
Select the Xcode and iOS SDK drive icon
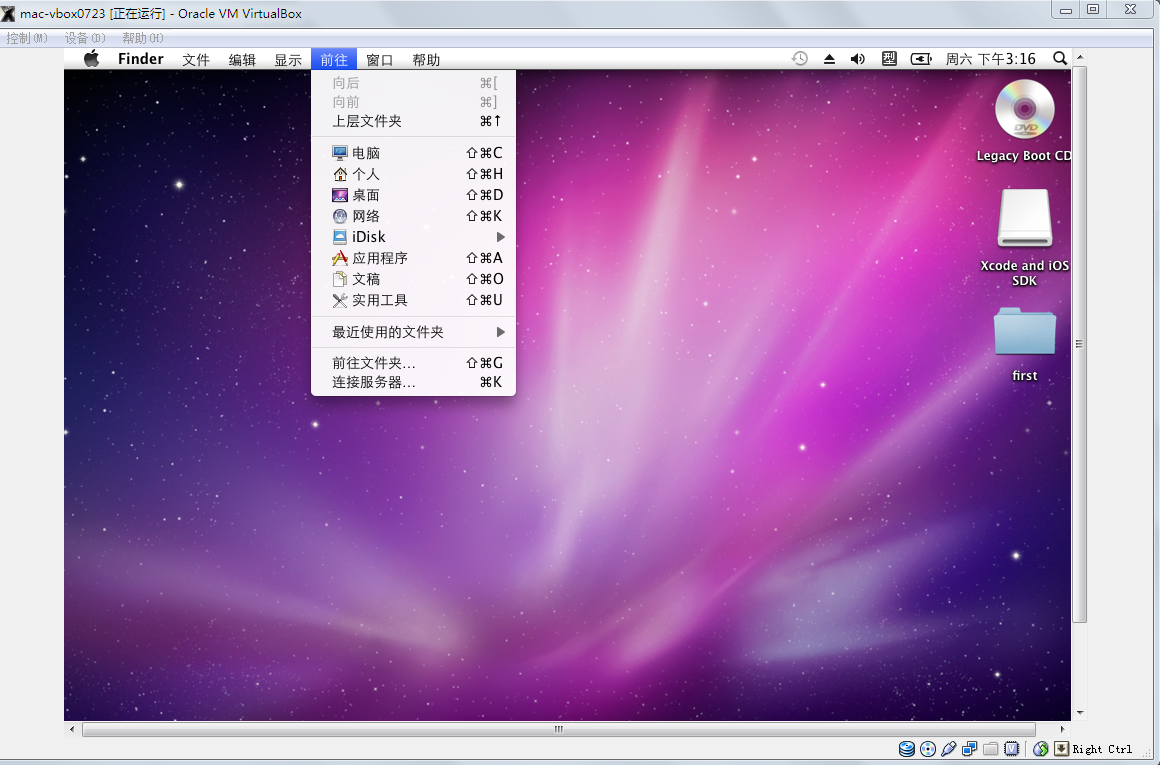click(x=1025, y=218)
